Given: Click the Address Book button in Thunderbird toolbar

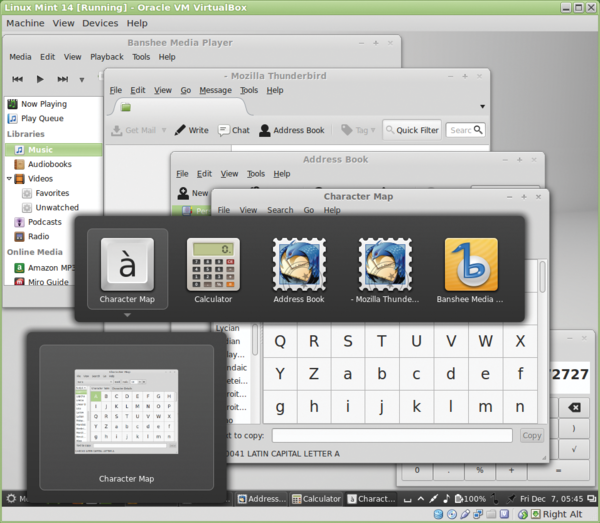Looking at the screenshot, I should [292, 130].
